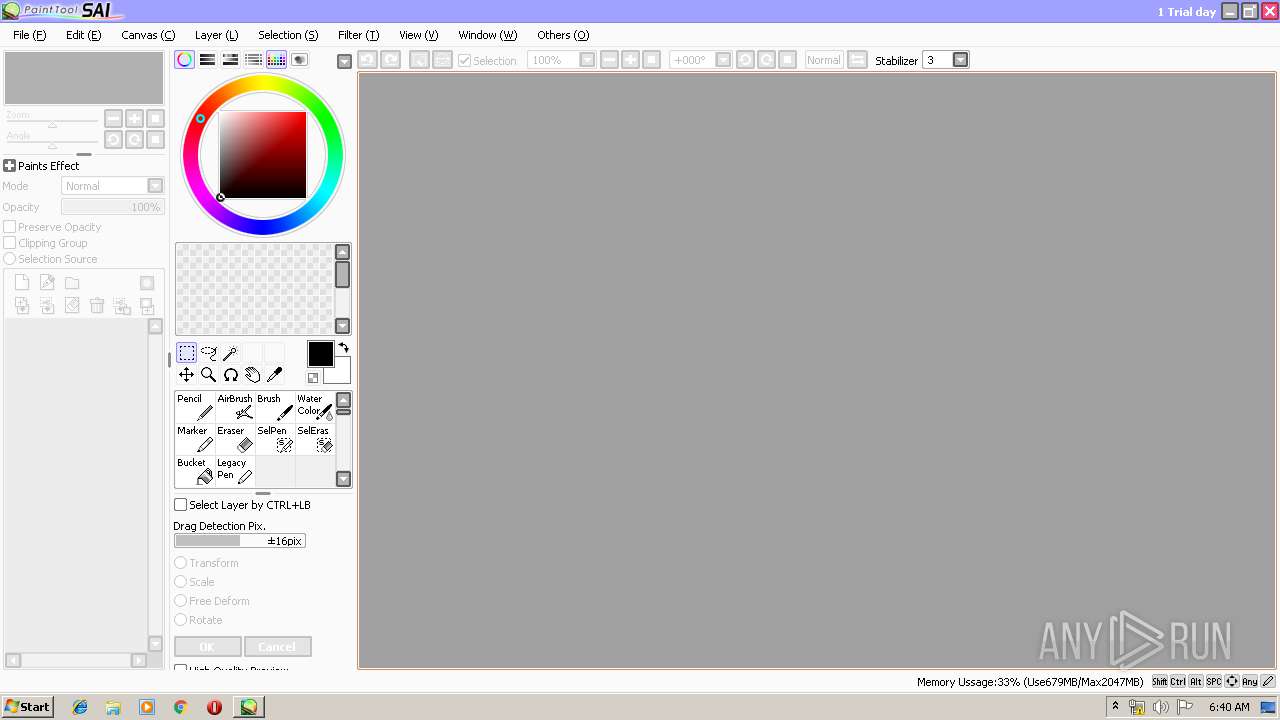Open the layer Mode dropdown

[155, 186]
